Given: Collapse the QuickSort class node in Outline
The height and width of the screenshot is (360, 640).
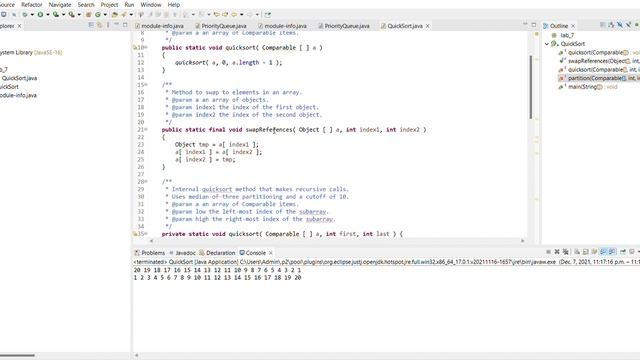Looking at the screenshot, I should pos(547,44).
